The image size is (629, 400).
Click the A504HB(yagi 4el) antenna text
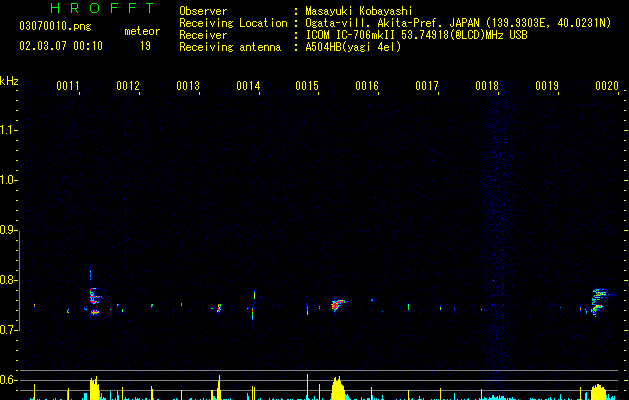click(353, 47)
